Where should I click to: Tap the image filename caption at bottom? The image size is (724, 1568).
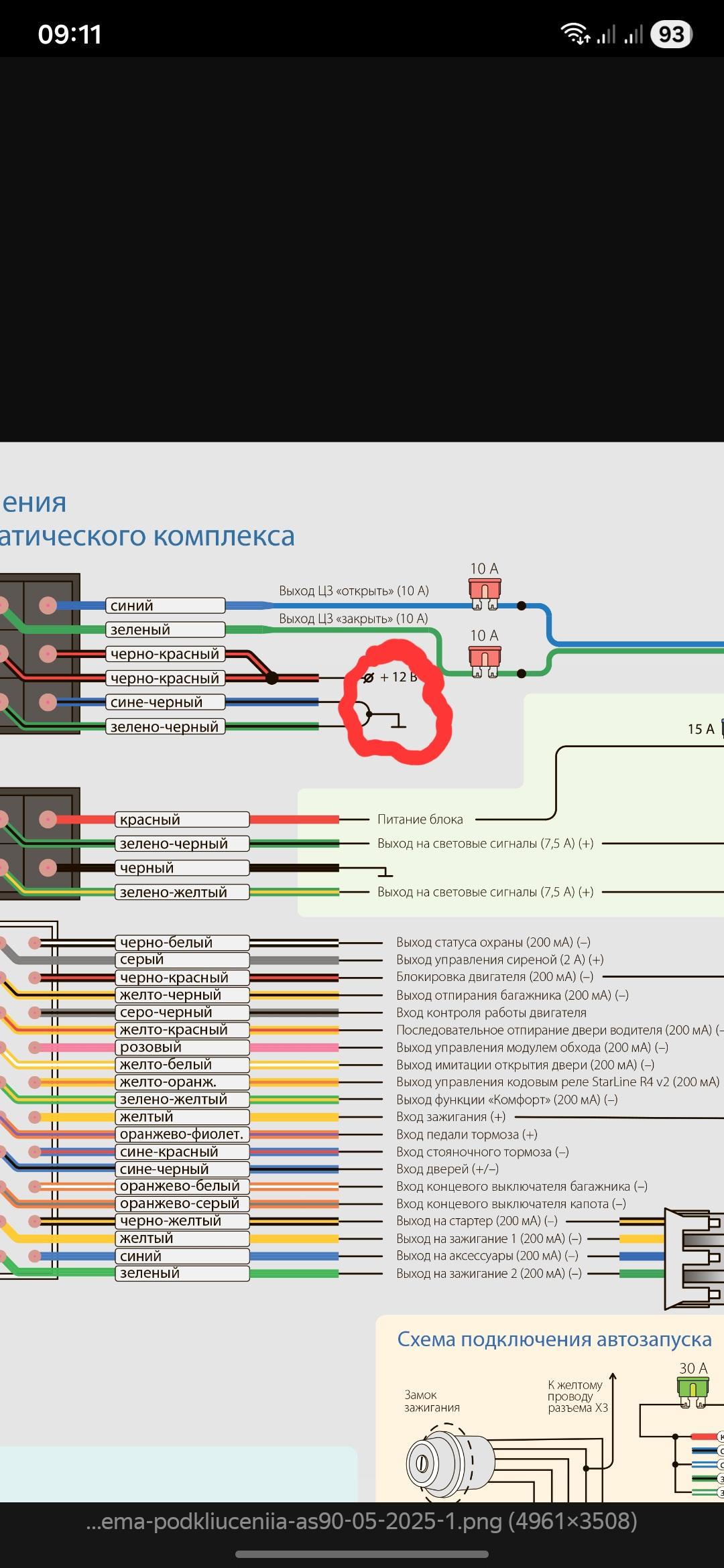362,1521
